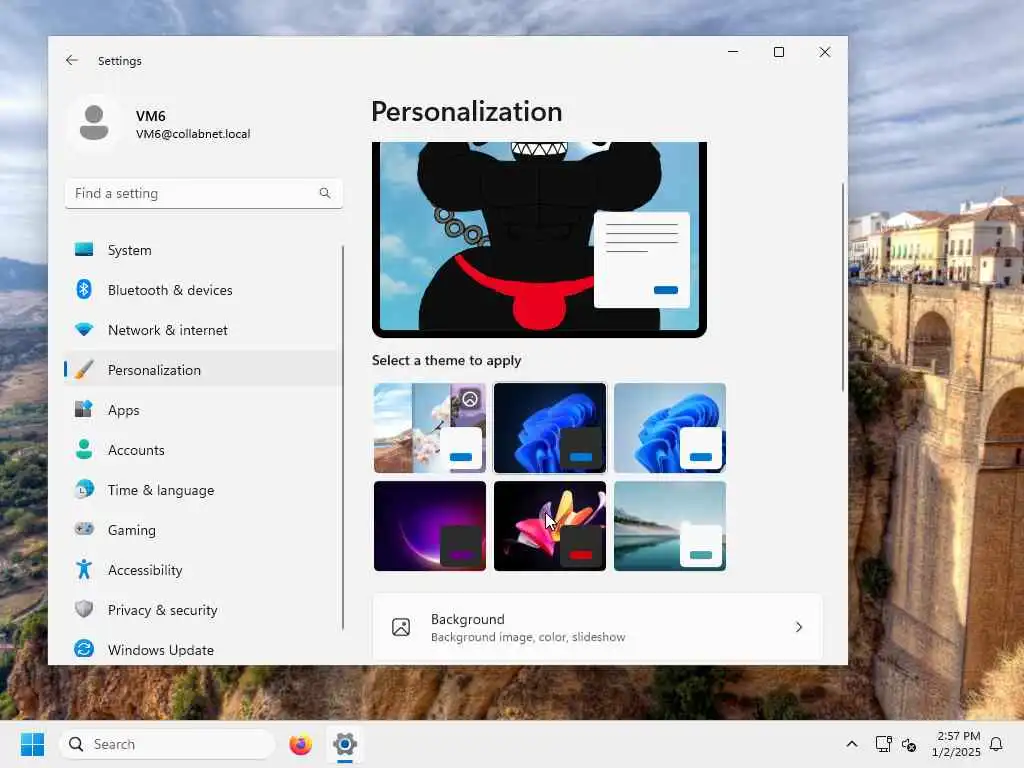Expand Background using its right chevron
Image resolution: width=1024 pixels, height=768 pixels.
pyautogui.click(x=799, y=627)
